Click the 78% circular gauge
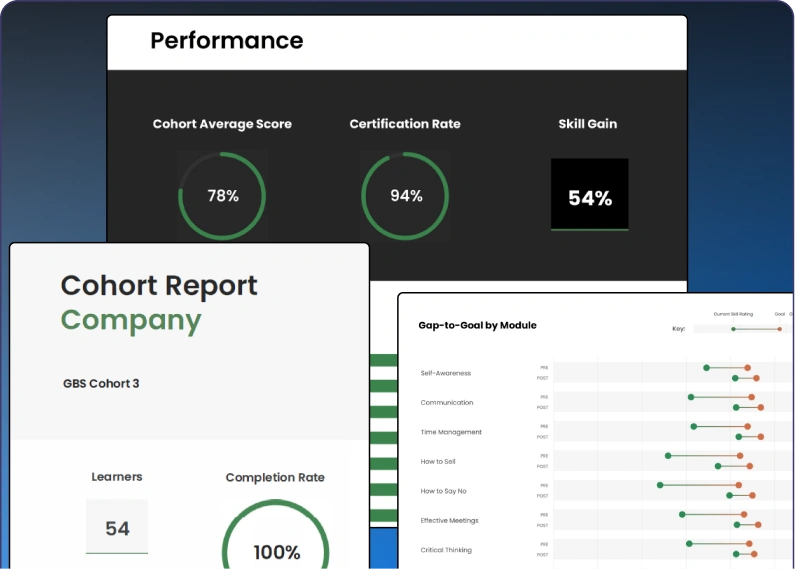Image resolution: width=795 pixels, height=569 pixels. tap(222, 196)
